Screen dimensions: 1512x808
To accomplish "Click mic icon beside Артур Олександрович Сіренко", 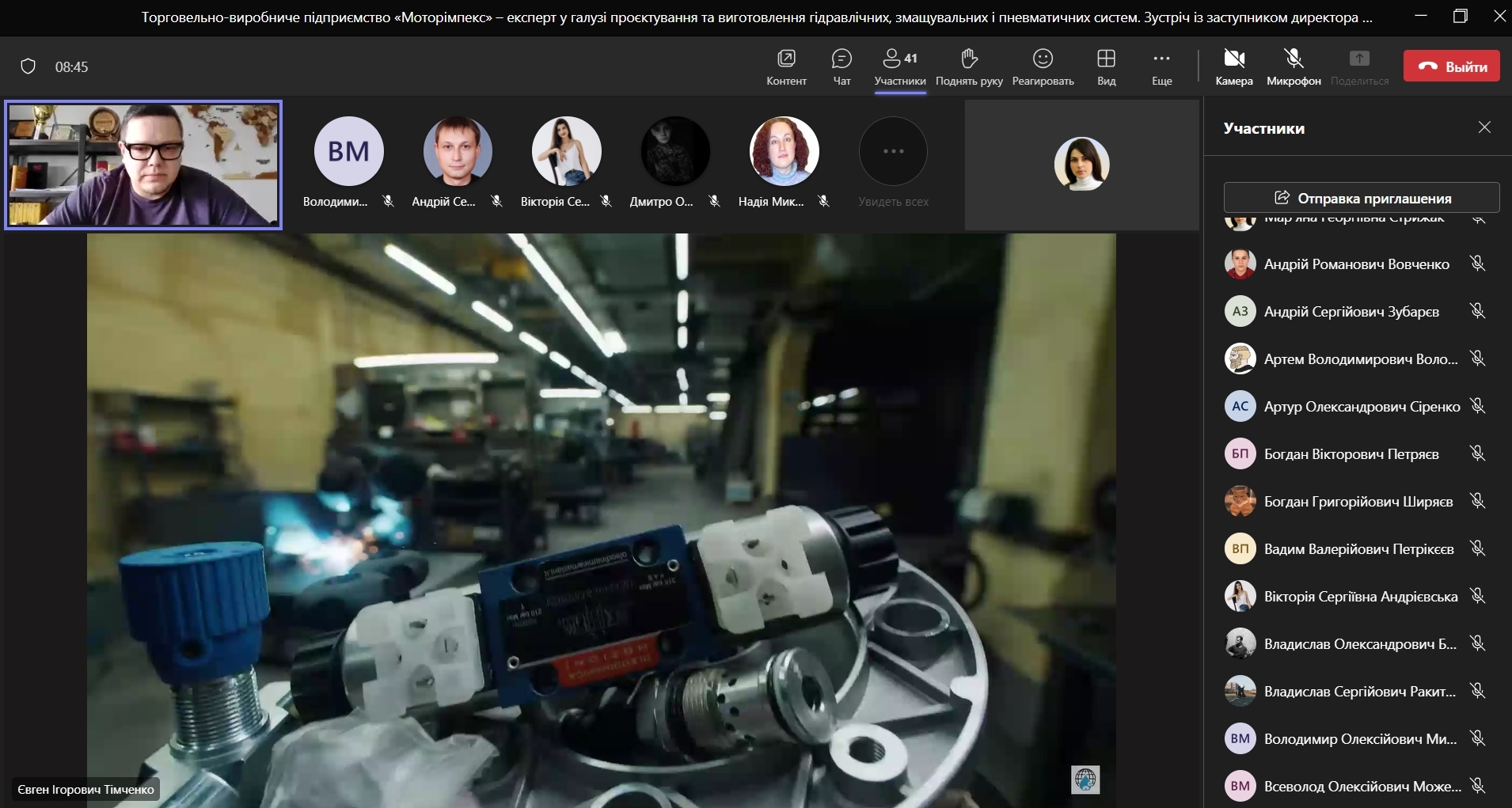I will [1477, 406].
